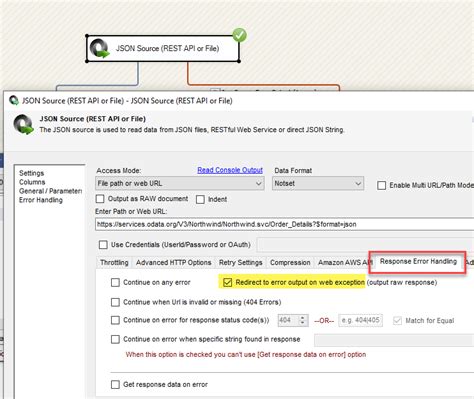Check Continue on error when specific string found

(x=115, y=339)
